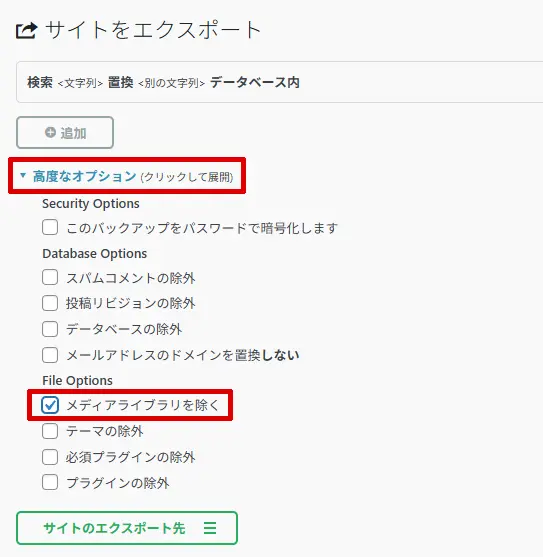Click the plus icon on 追加 button
This screenshot has height=557, width=543.
[50, 133]
